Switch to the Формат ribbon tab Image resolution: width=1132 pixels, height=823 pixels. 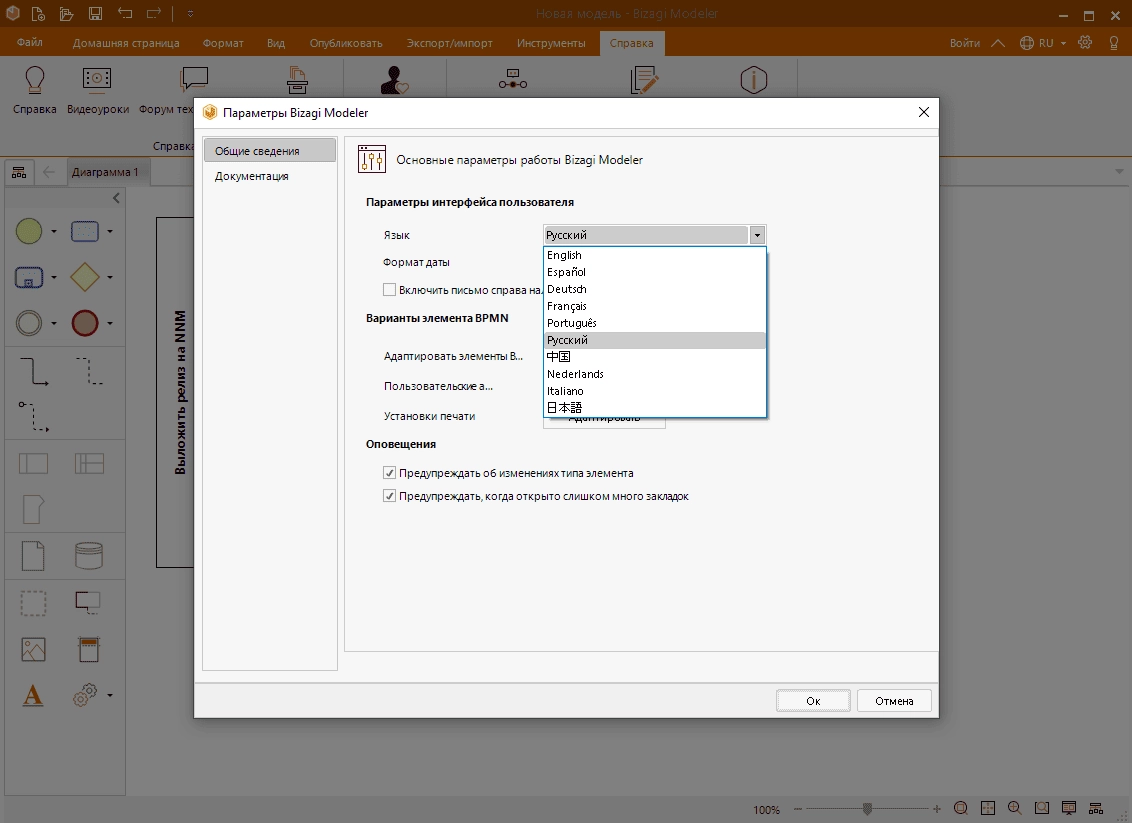coord(223,43)
